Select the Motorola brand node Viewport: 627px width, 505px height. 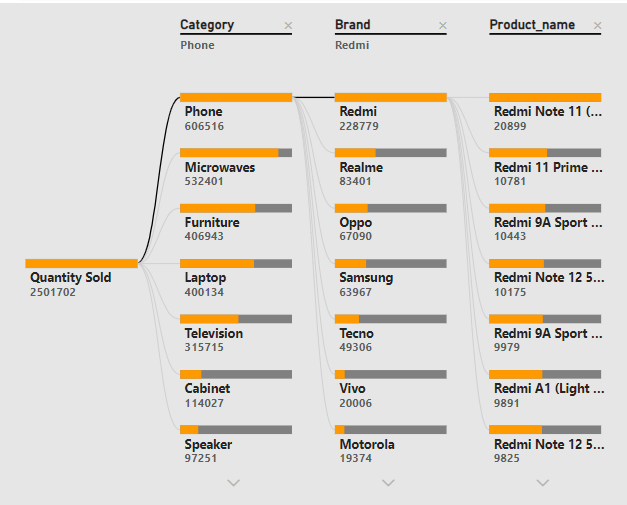click(x=391, y=444)
